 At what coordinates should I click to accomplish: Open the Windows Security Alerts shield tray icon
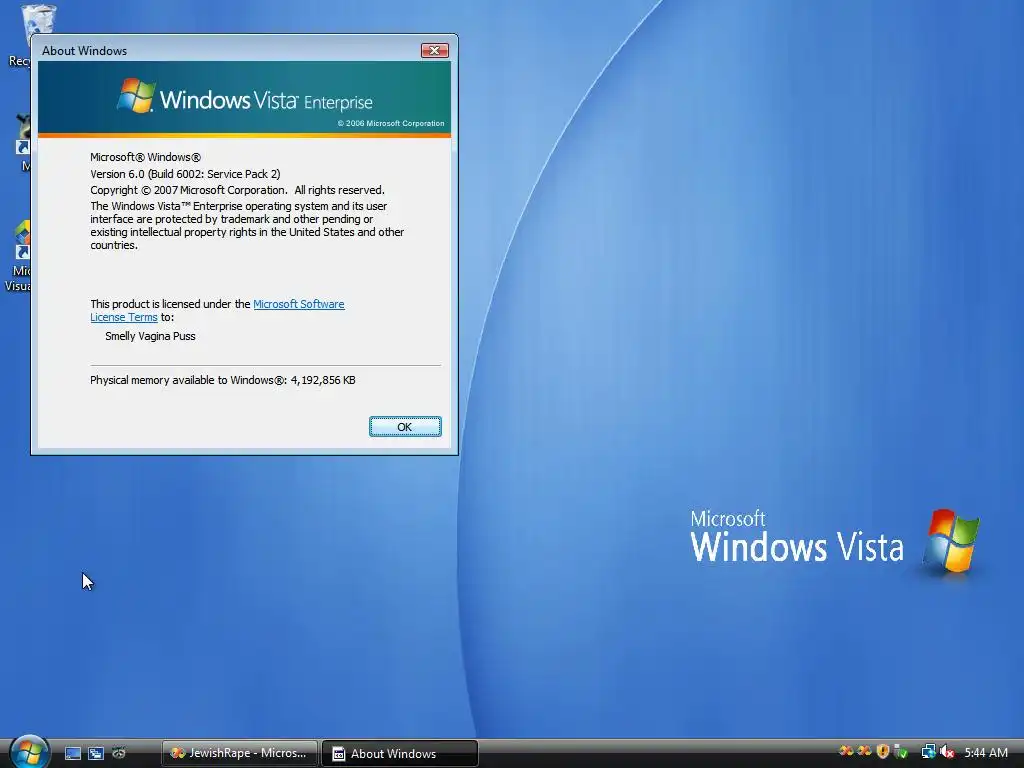pos(883,752)
